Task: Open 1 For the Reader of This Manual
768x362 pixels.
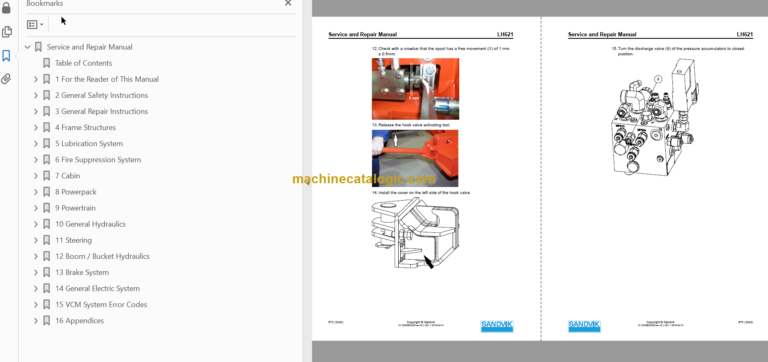Action: (107, 79)
